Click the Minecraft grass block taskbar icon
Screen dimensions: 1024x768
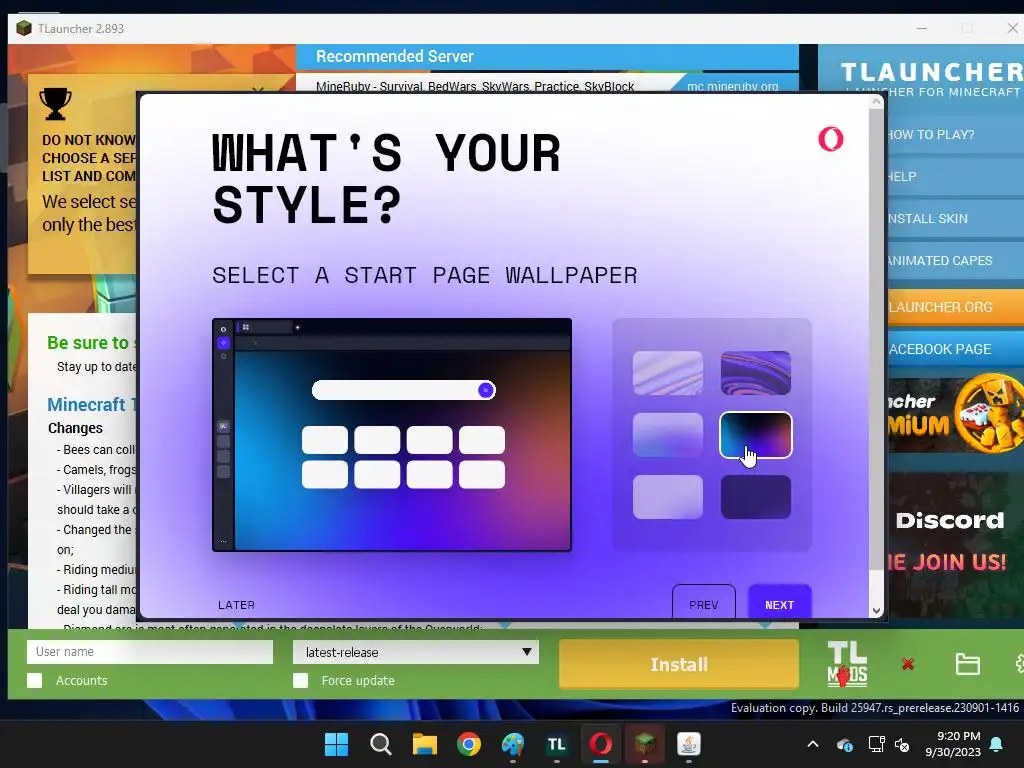click(x=645, y=744)
